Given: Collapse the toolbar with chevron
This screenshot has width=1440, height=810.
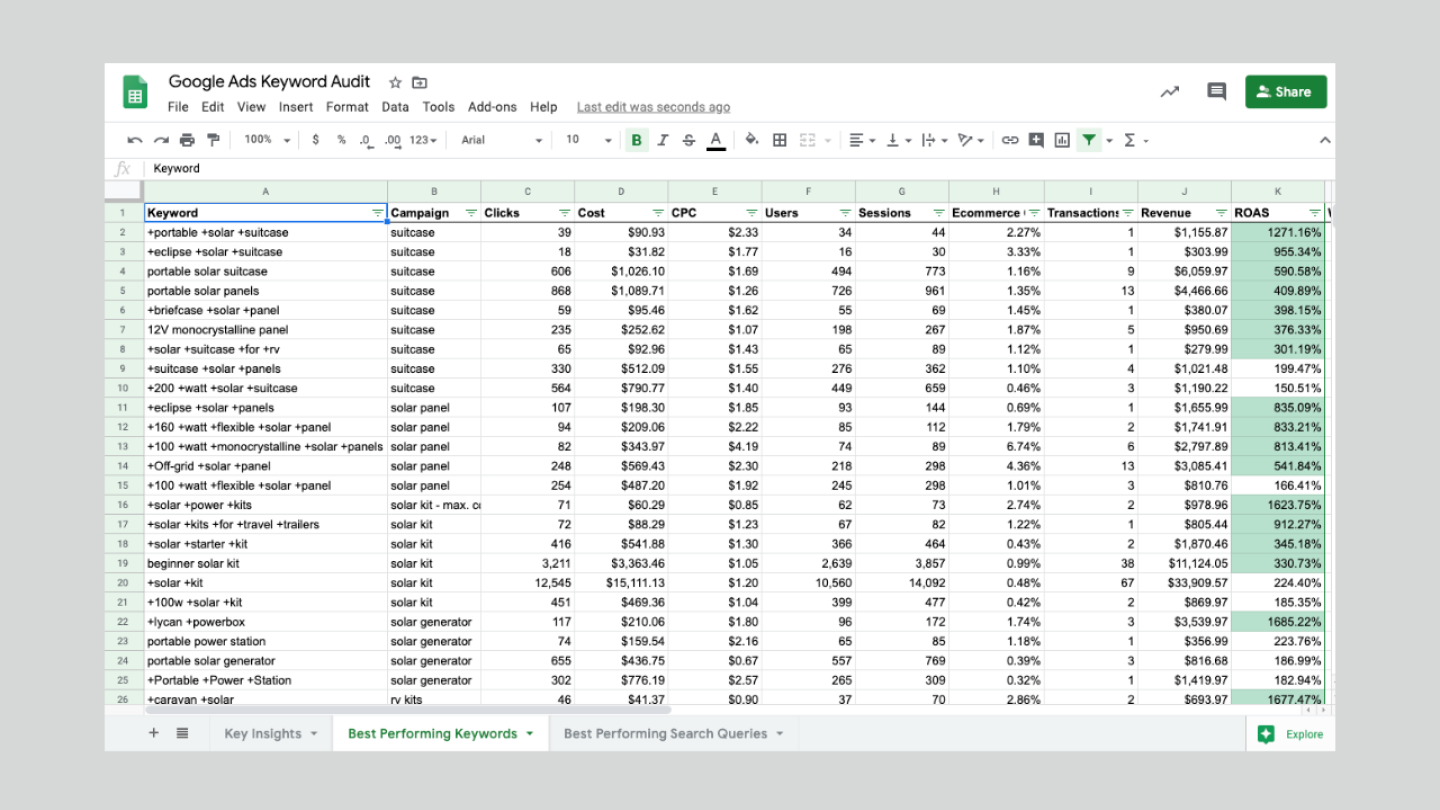Looking at the screenshot, I should tap(1324, 140).
